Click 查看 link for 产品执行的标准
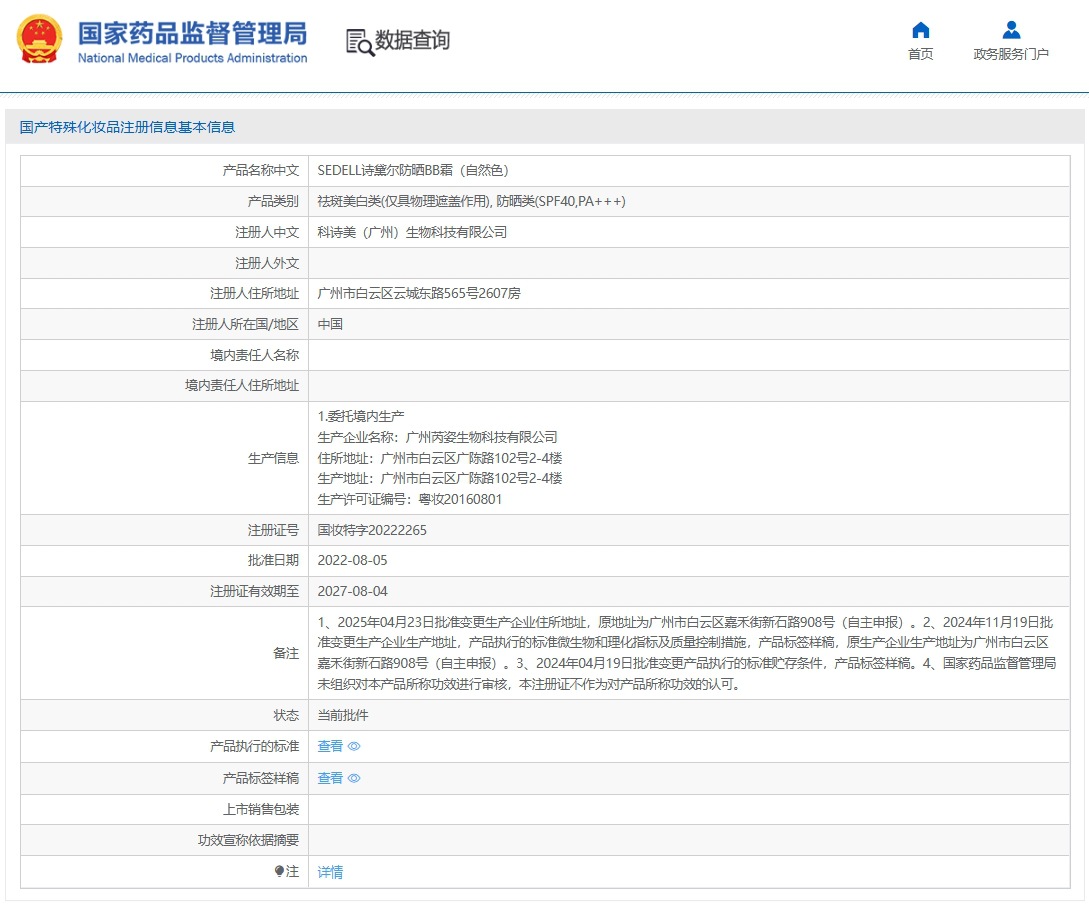 [x=330, y=746]
